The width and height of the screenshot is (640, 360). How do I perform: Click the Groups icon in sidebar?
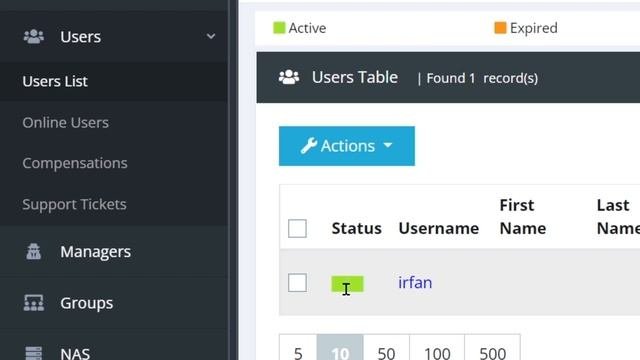click(33, 303)
